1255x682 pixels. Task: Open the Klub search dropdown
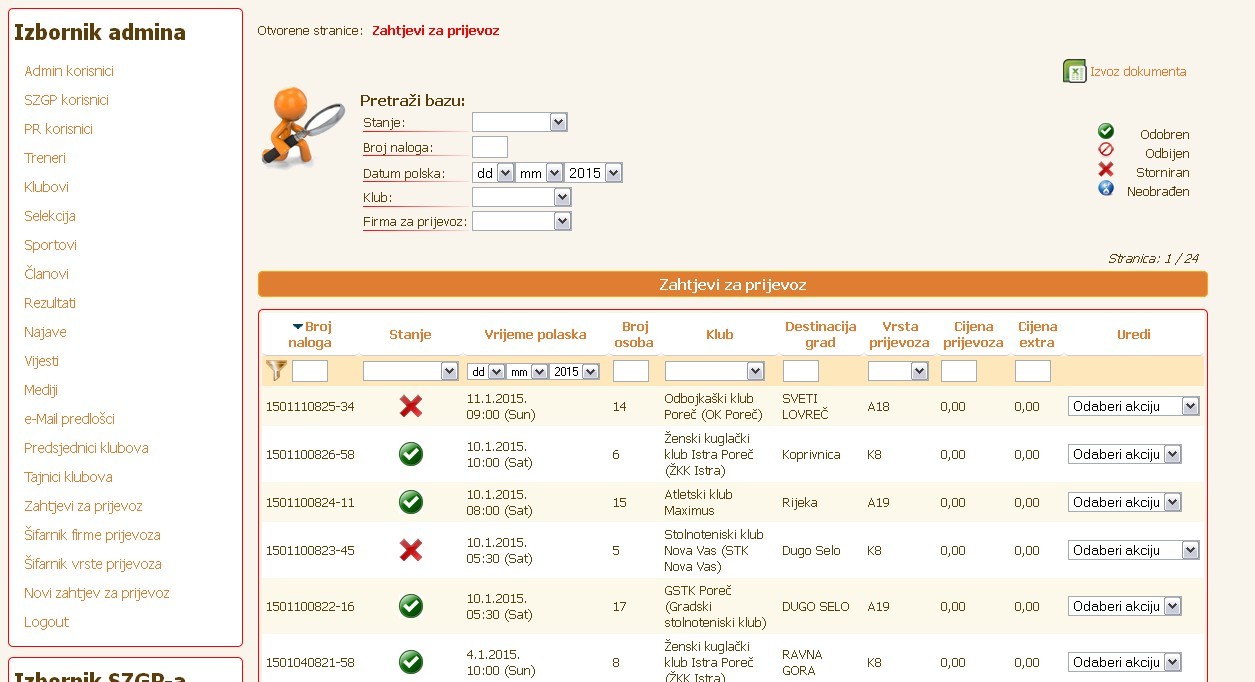pos(521,197)
